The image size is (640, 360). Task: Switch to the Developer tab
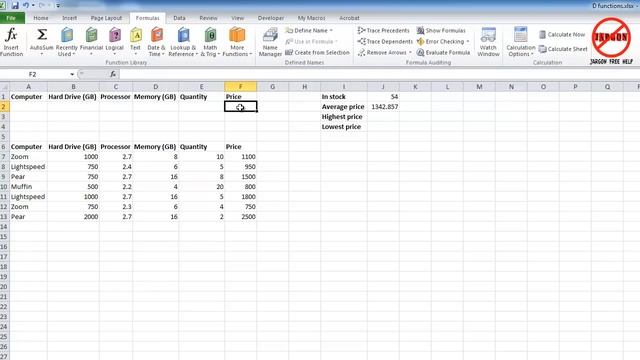click(x=271, y=18)
